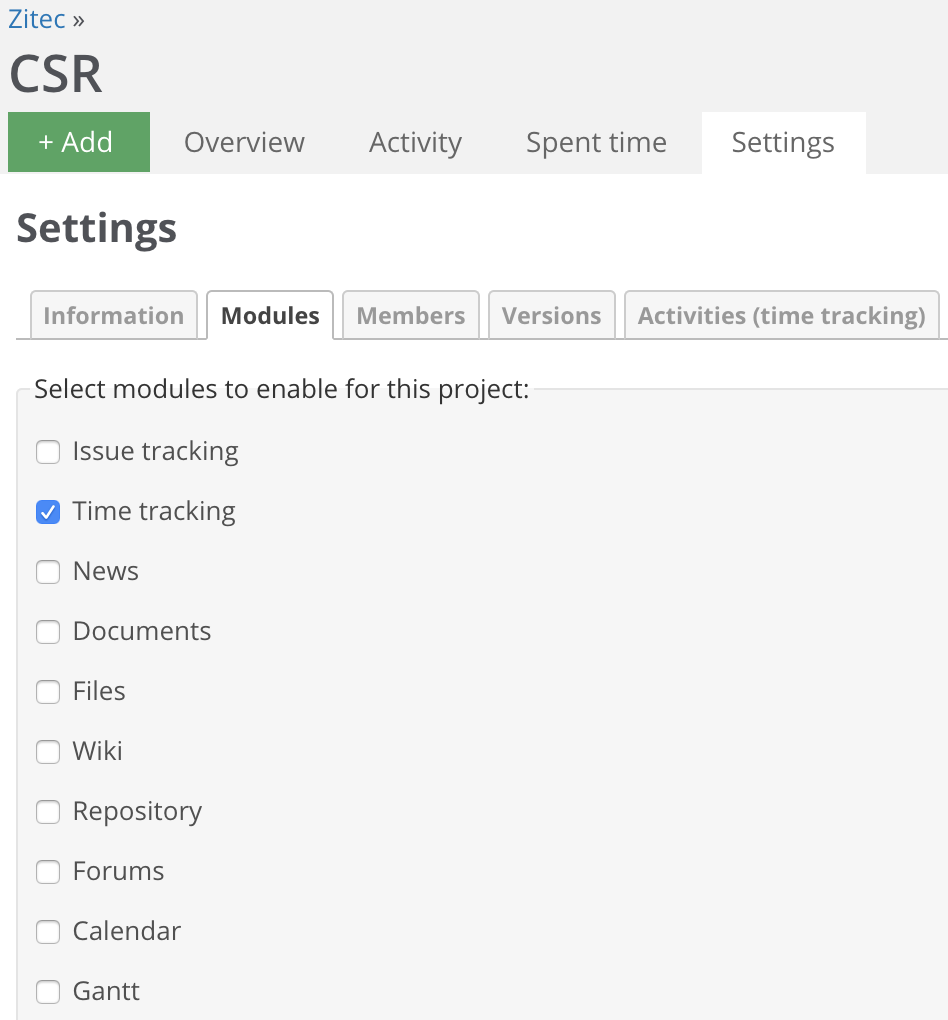Open the Spent time page
The image size is (948, 1020).
click(596, 142)
